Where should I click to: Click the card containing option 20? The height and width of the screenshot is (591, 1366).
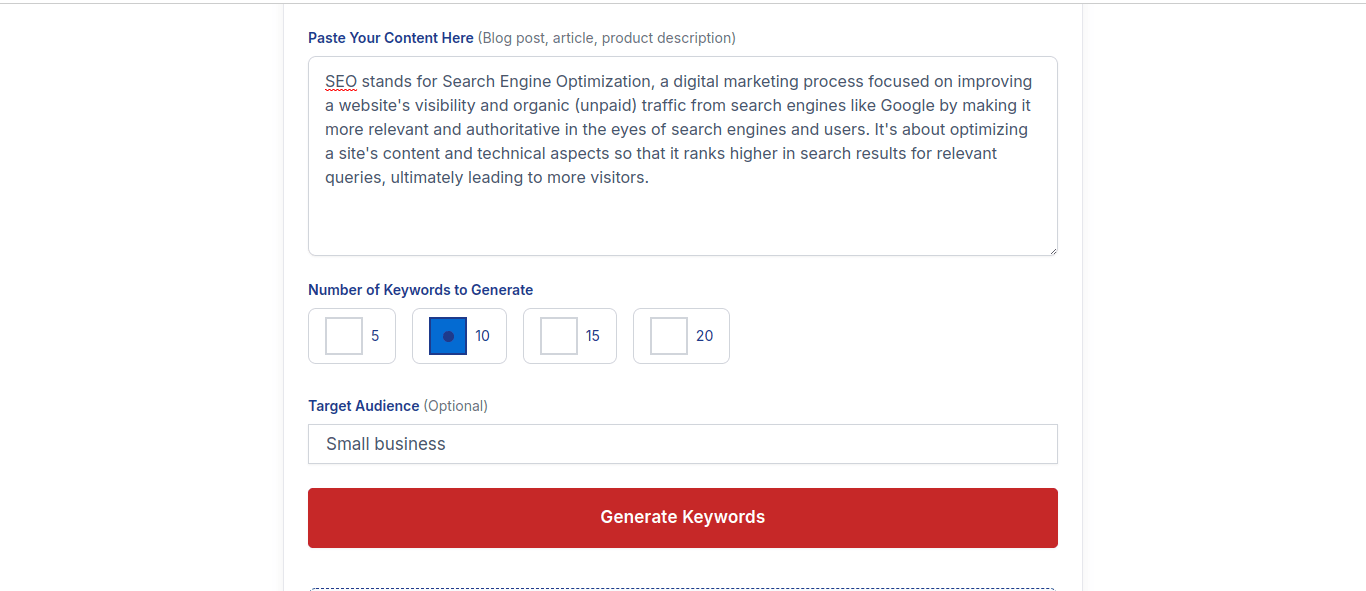(x=681, y=336)
